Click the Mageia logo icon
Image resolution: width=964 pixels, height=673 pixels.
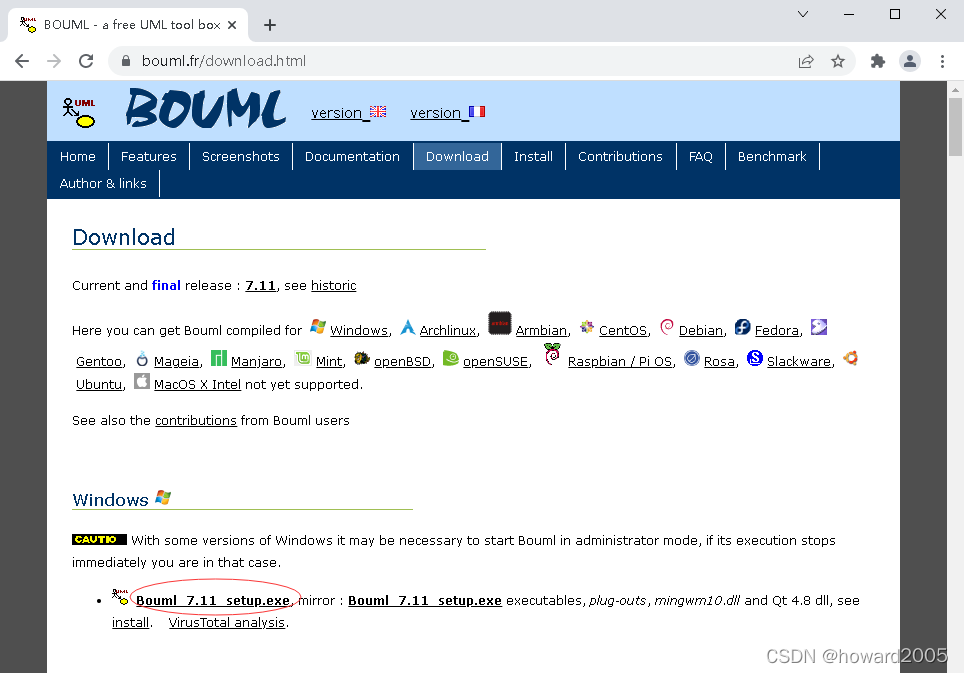[142, 358]
